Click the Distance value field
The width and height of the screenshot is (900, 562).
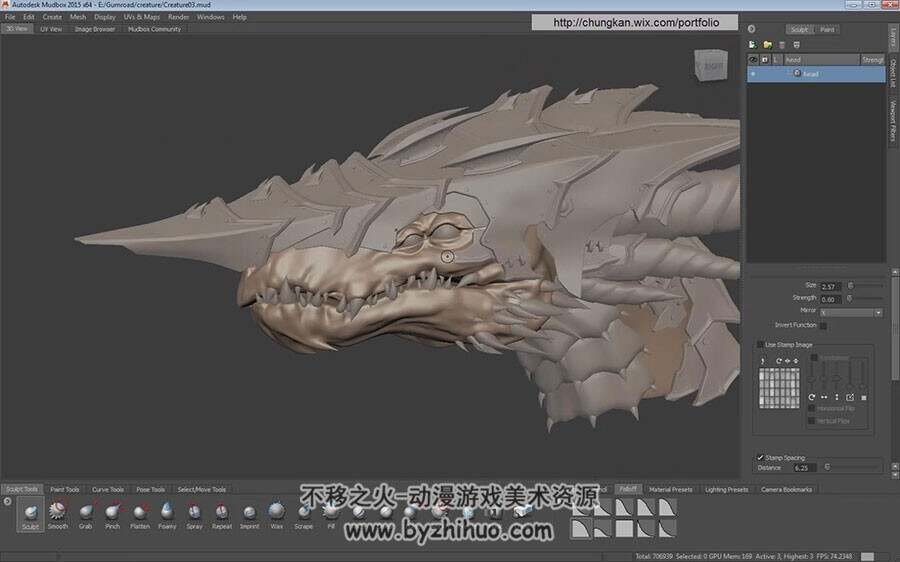804,468
